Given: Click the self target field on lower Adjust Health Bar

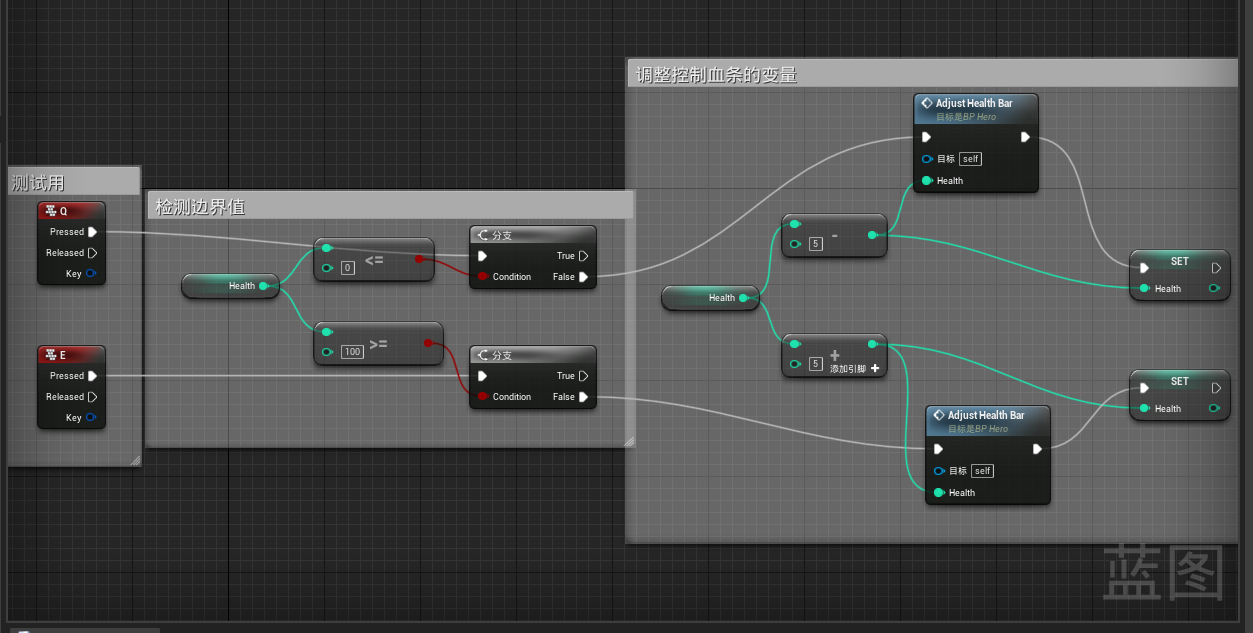Looking at the screenshot, I should 982,471.
